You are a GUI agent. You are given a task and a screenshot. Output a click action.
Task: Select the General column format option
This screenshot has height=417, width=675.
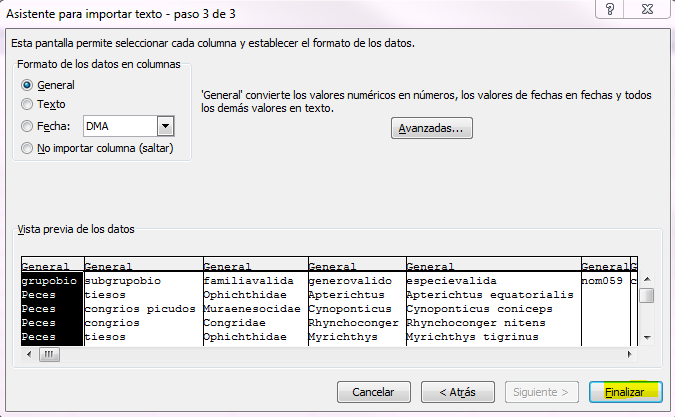[x=27, y=85]
